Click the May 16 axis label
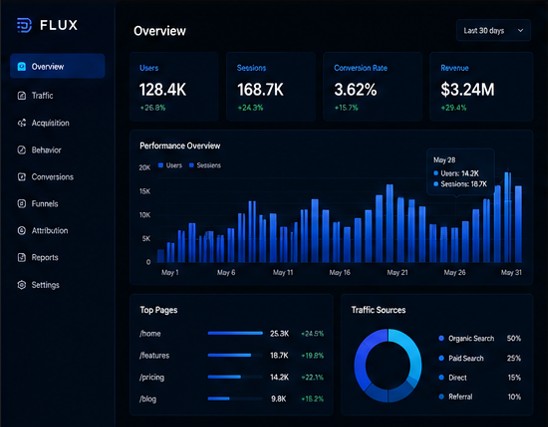548x427 pixels. coord(340,272)
